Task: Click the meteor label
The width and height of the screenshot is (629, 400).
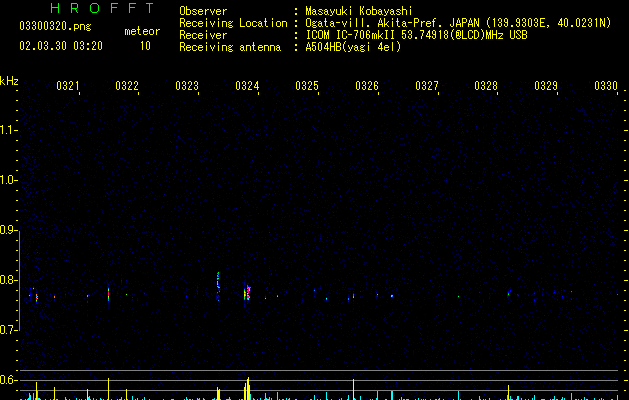Action: (142, 31)
